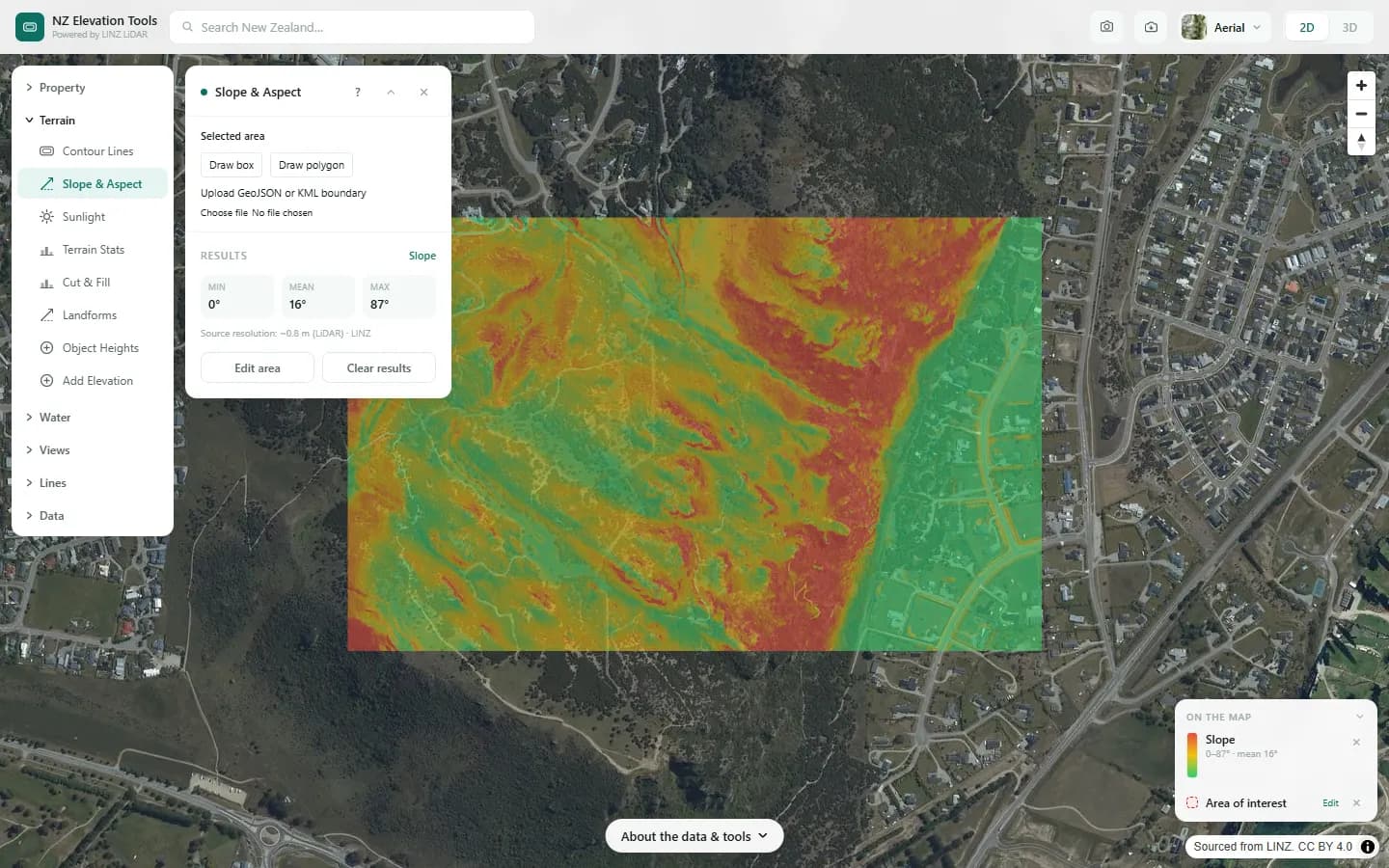Switch to 2D view
1389x868 pixels.
tap(1307, 27)
